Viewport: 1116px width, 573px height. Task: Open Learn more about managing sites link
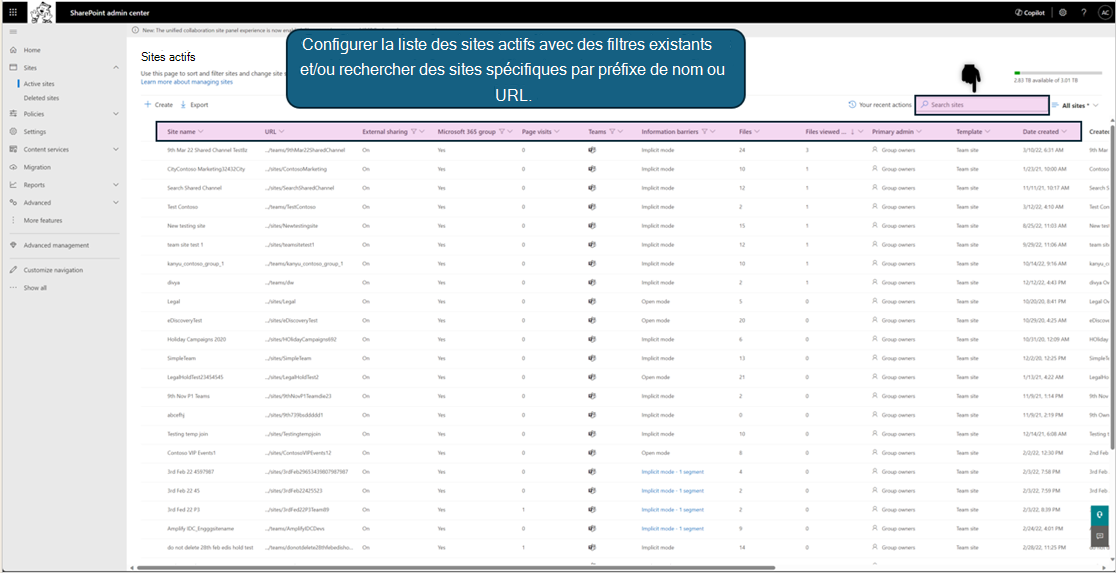point(186,82)
